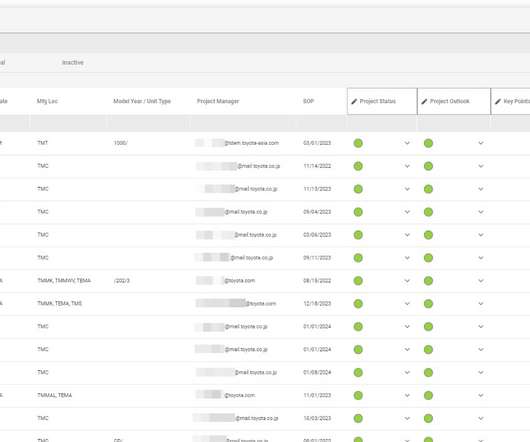530x442 pixels.
Task: Select the 'TMMAL, TEMA' location cell
Action: [x=54, y=395]
